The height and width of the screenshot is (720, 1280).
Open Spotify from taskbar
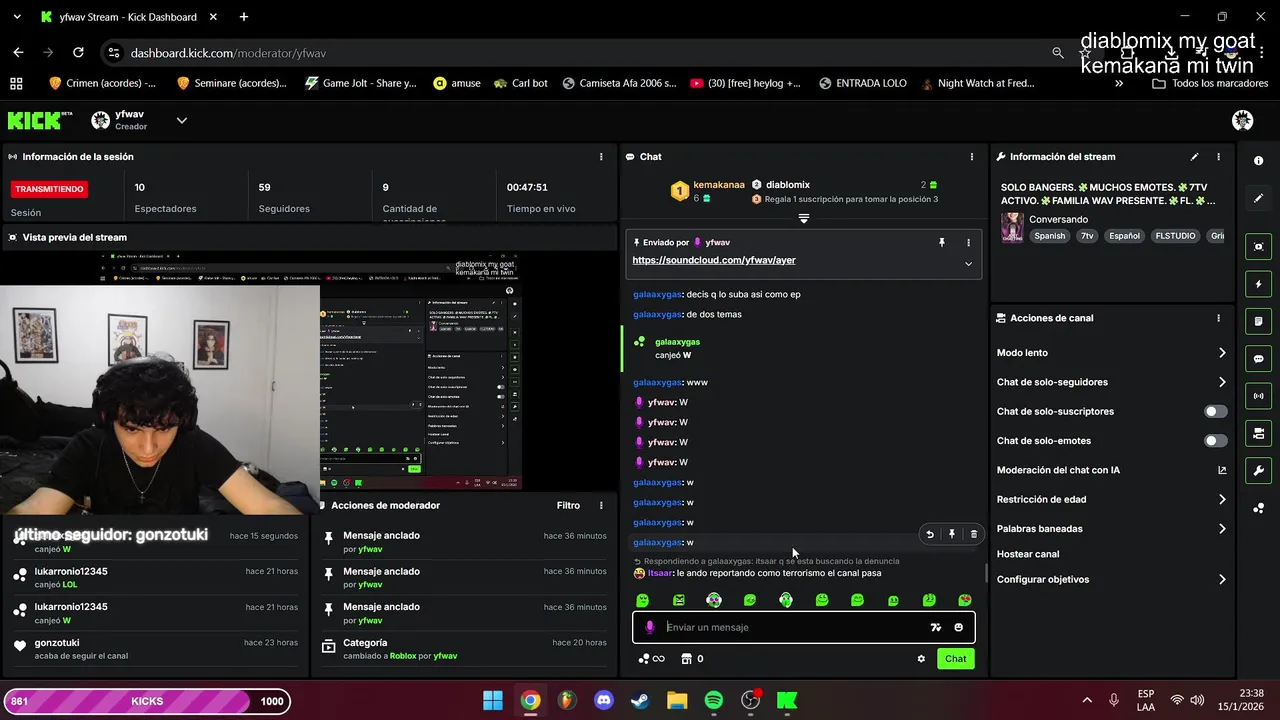click(x=714, y=701)
